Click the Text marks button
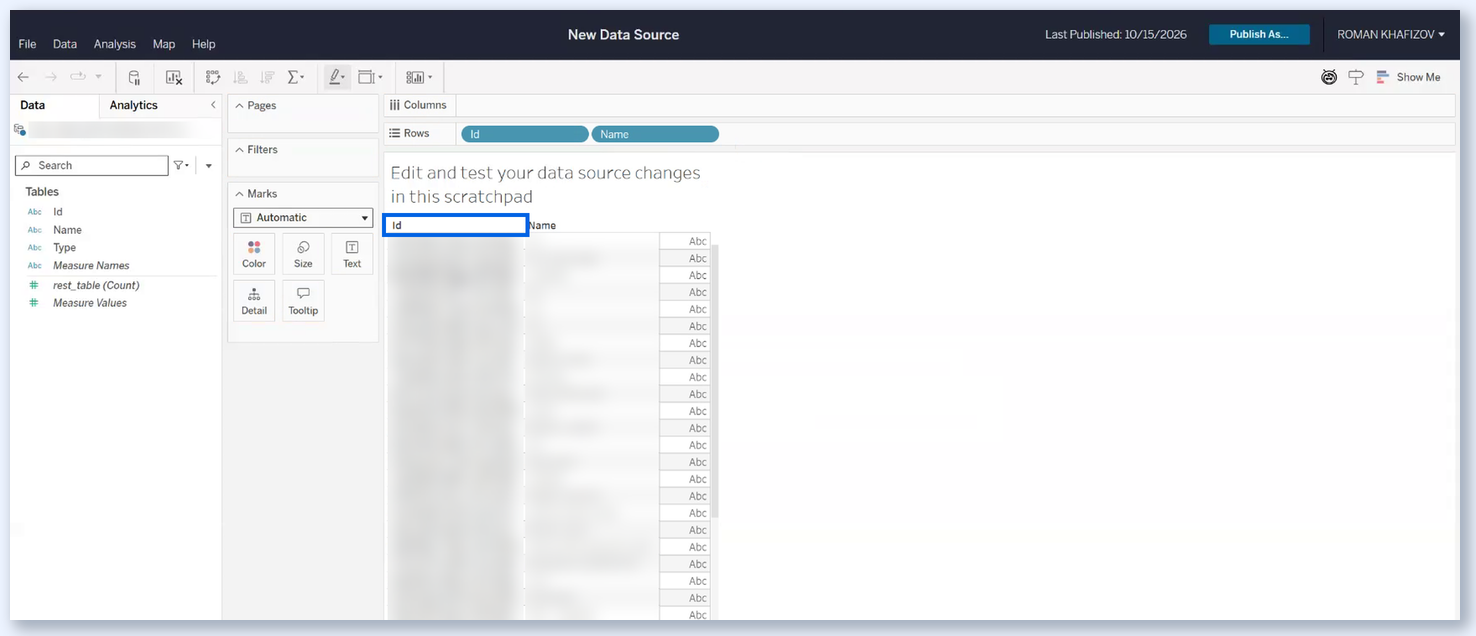Screen dimensions: 1476x636 tap(352, 254)
